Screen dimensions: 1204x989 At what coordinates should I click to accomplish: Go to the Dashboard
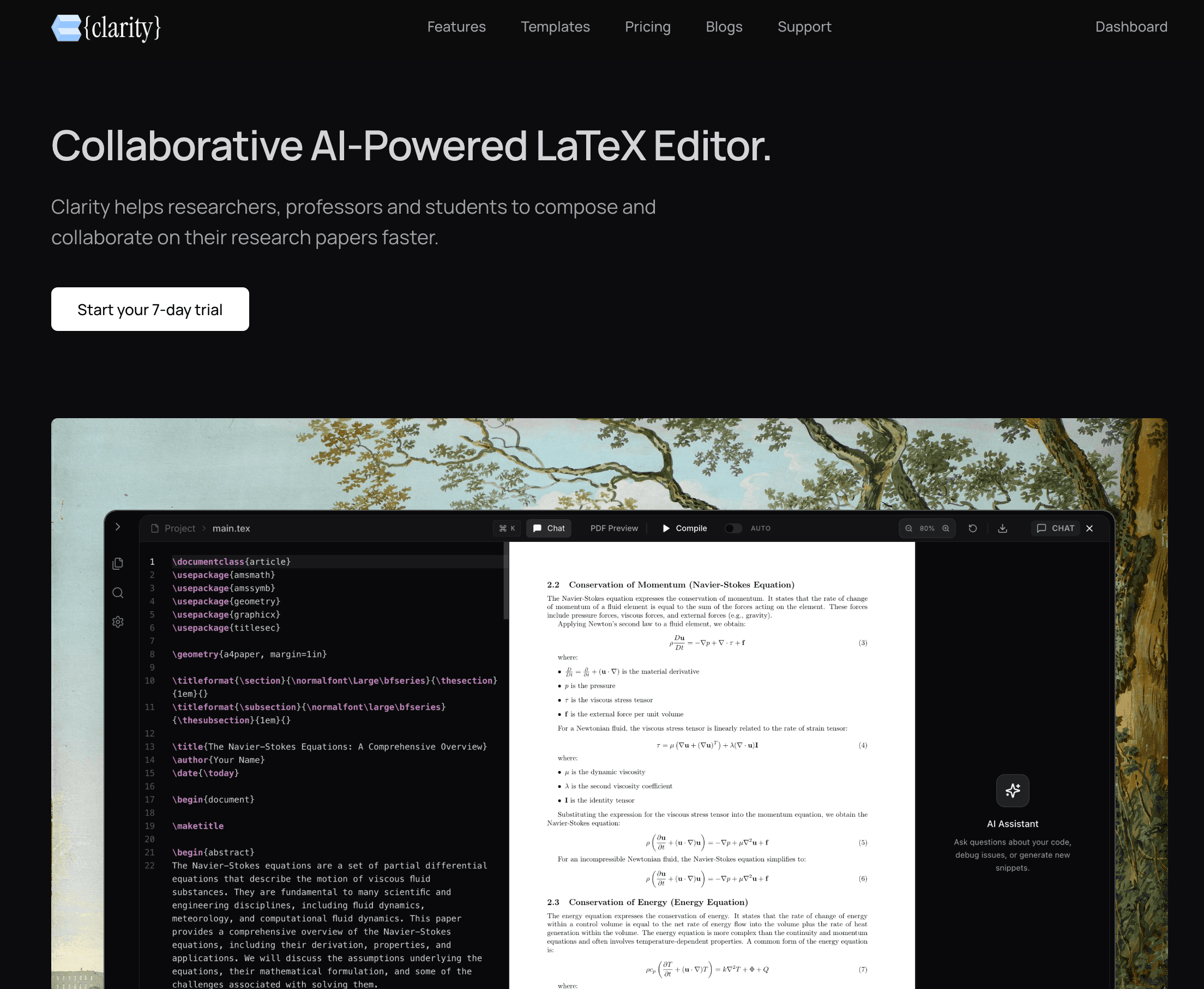[1131, 27]
